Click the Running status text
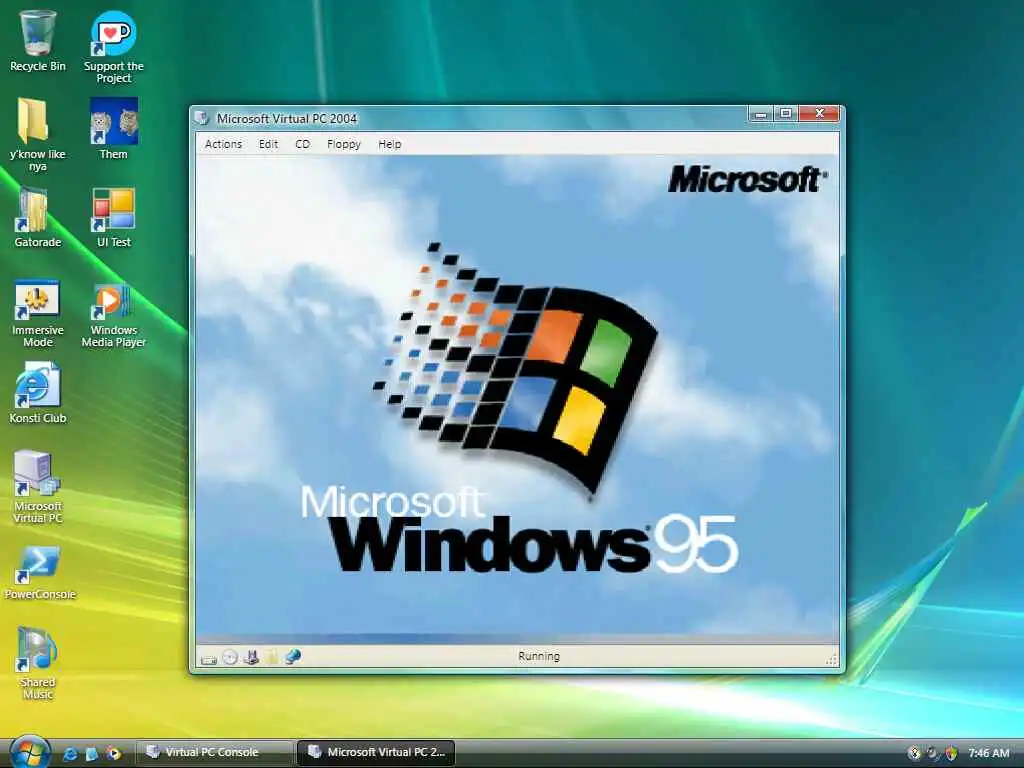This screenshot has width=1024, height=768. 539,656
